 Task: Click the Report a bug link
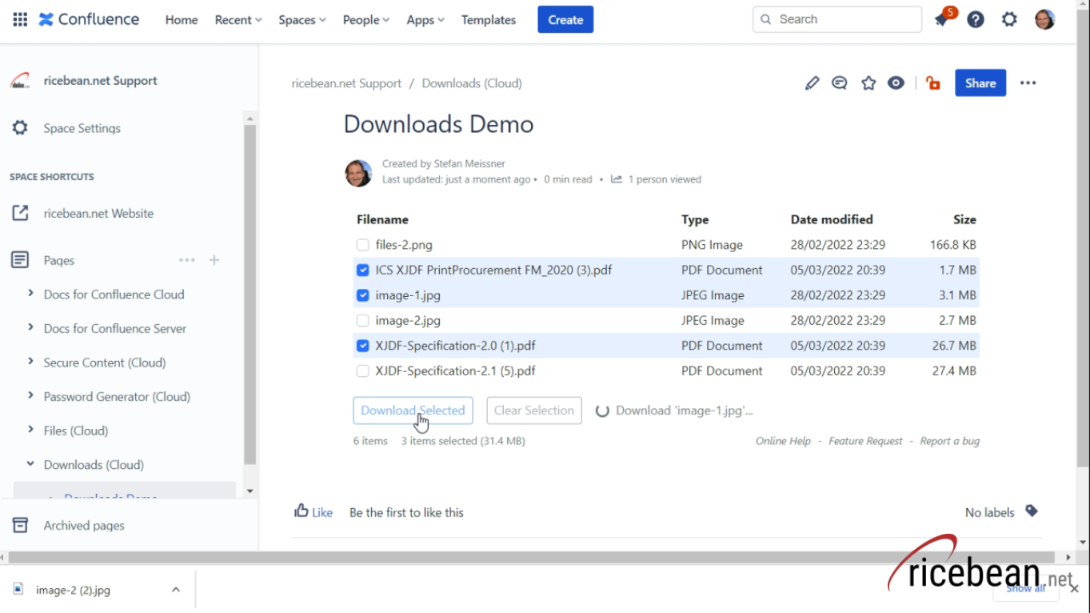(950, 440)
